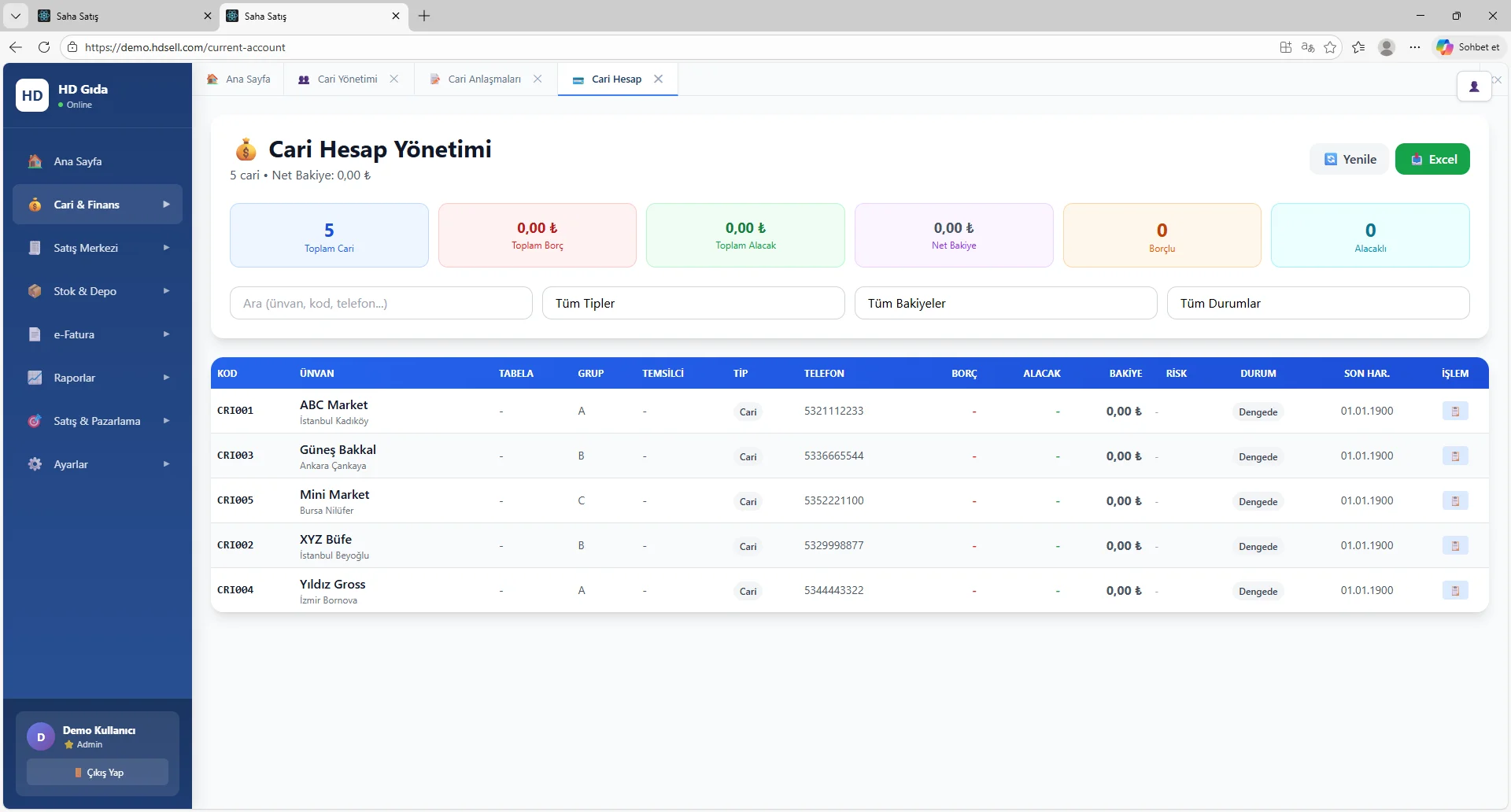Switch to the Ana Sayfa tab
Viewport: 1511px width, 812px height.
pyautogui.click(x=239, y=79)
